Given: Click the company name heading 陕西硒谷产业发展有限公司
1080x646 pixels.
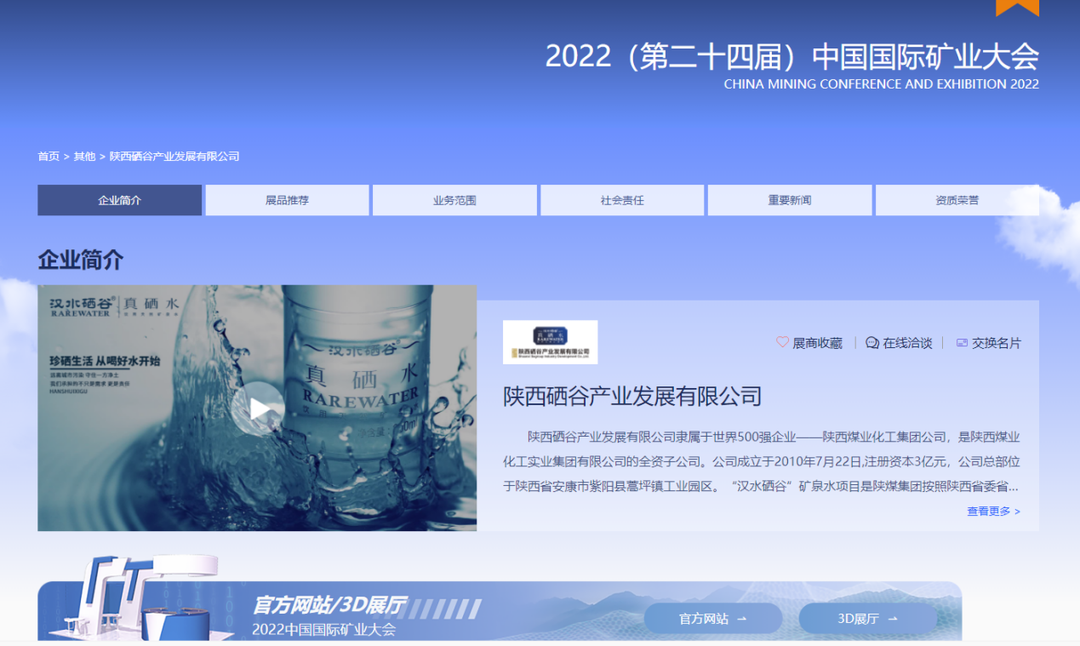Looking at the screenshot, I should [632, 396].
